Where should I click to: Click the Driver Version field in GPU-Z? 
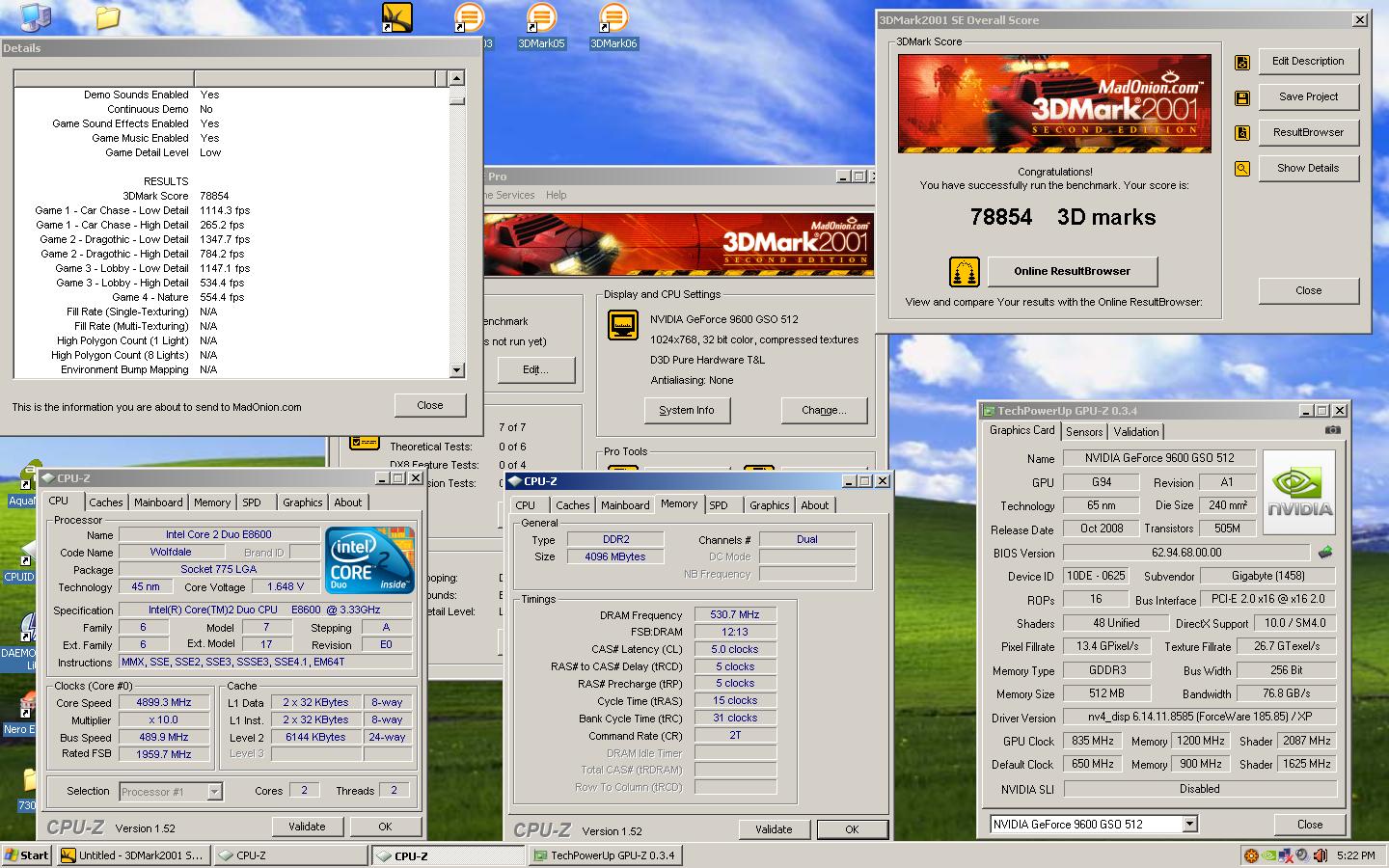tap(1200, 718)
